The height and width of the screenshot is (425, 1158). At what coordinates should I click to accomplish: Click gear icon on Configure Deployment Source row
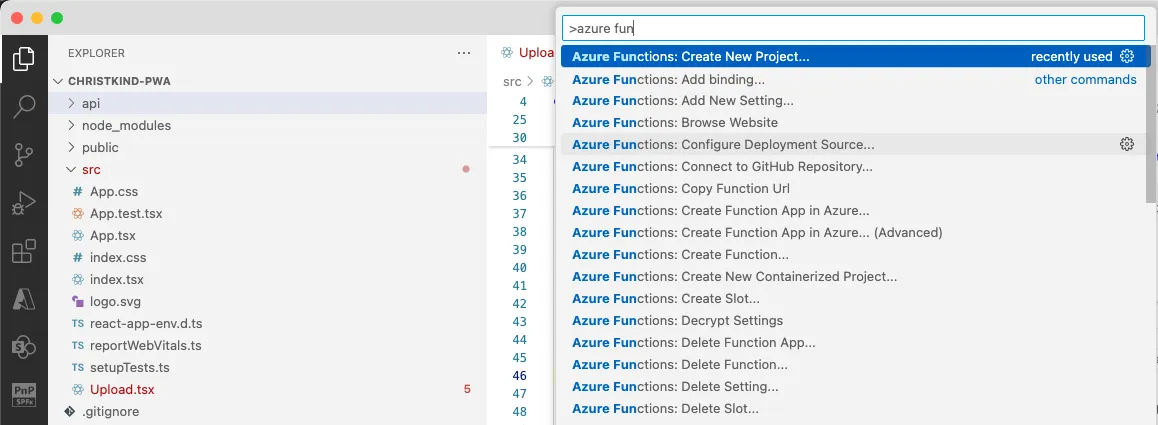1126,144
